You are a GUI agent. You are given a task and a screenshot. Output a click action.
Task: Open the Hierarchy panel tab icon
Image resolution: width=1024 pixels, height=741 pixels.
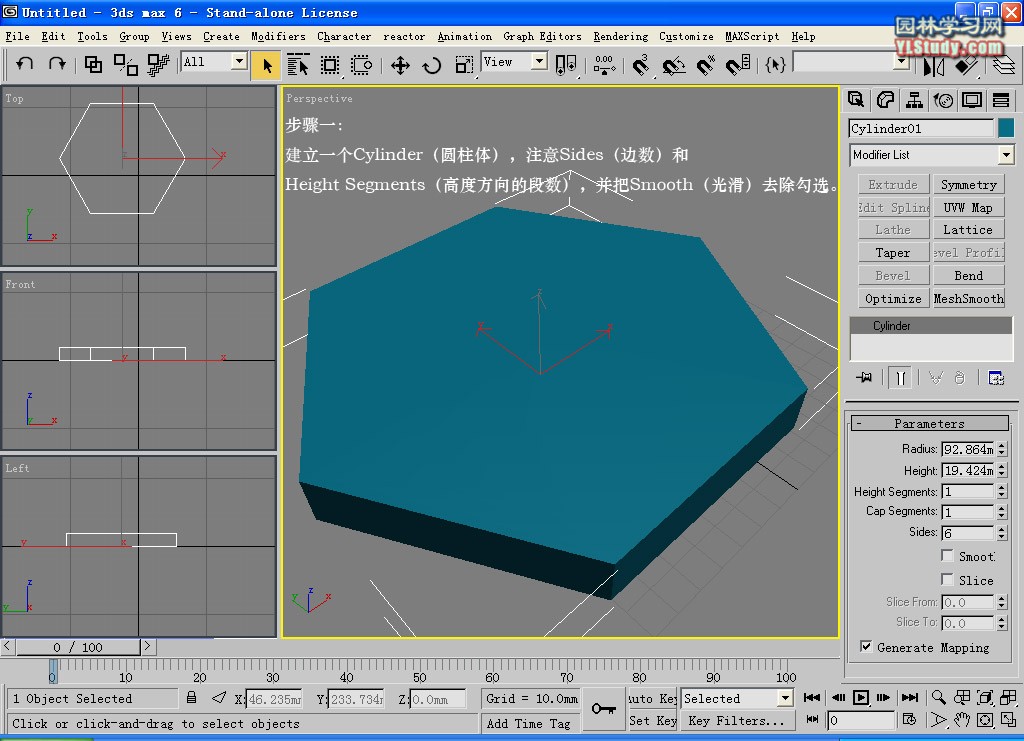tap(914, 100)
